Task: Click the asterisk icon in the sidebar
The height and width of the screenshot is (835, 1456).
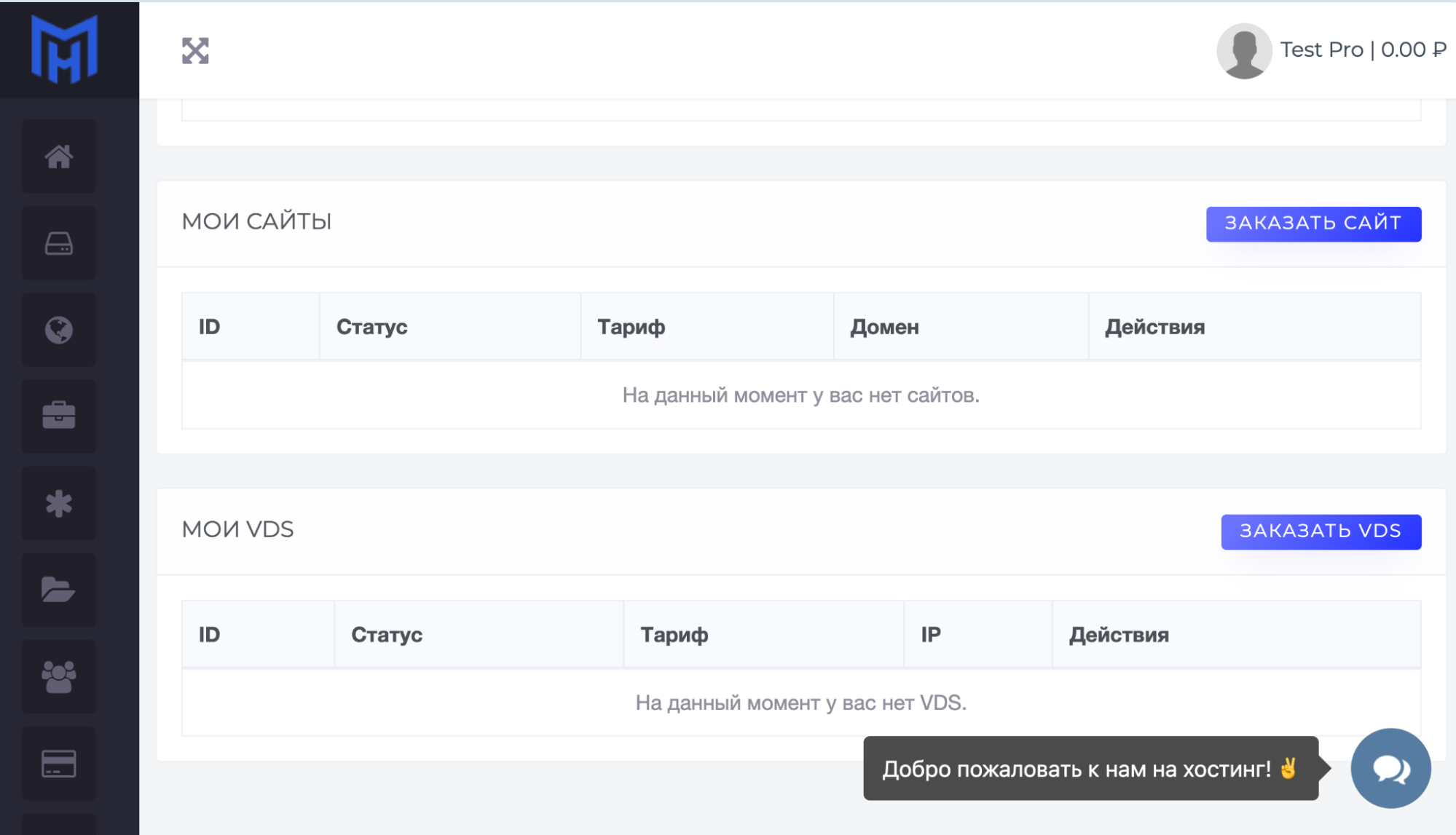Action: (59, 504)
